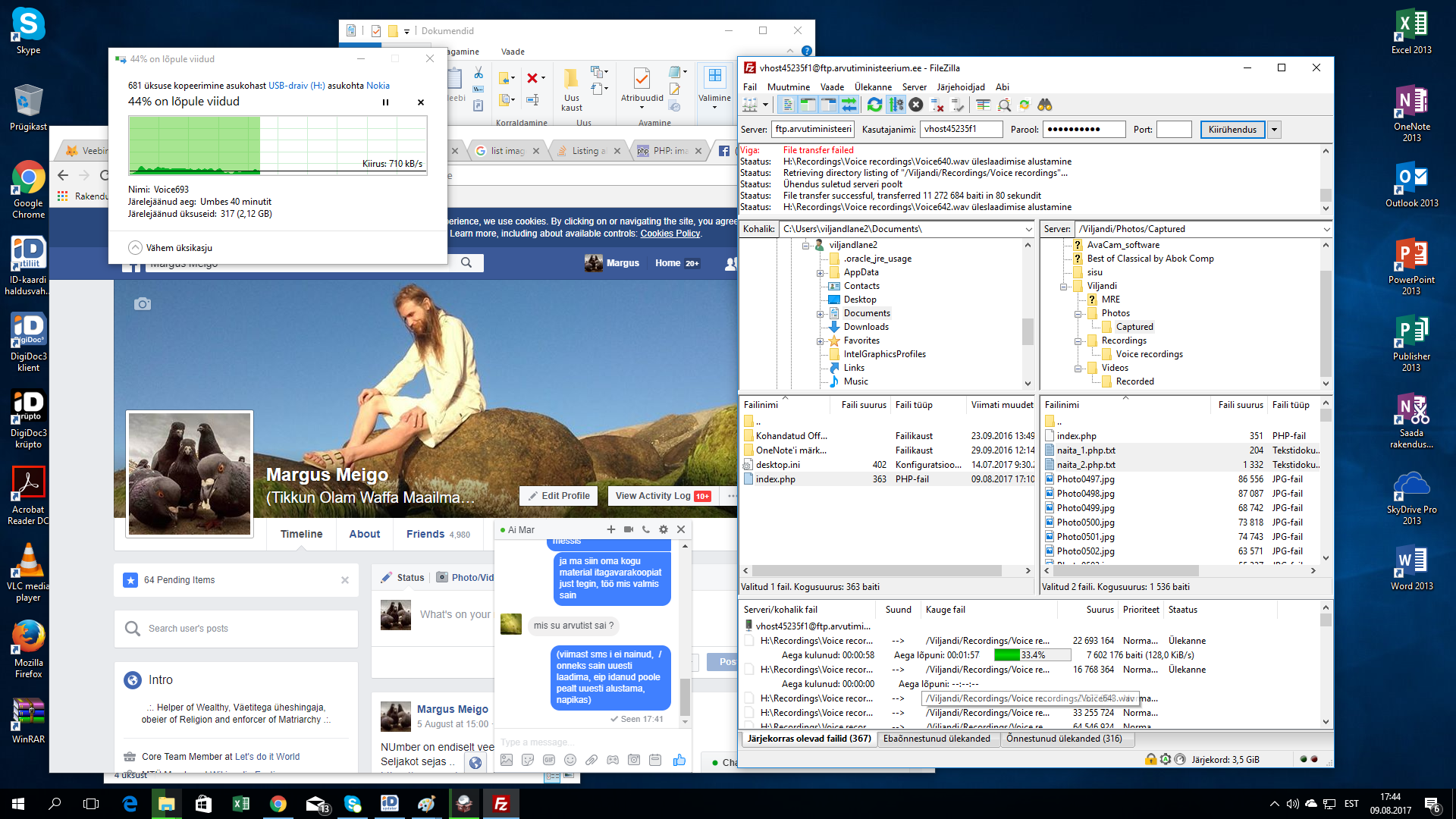Open the About tab on Facebook profile
The width and height of the screenshot is (1456, 819).
tap(364, 534)
